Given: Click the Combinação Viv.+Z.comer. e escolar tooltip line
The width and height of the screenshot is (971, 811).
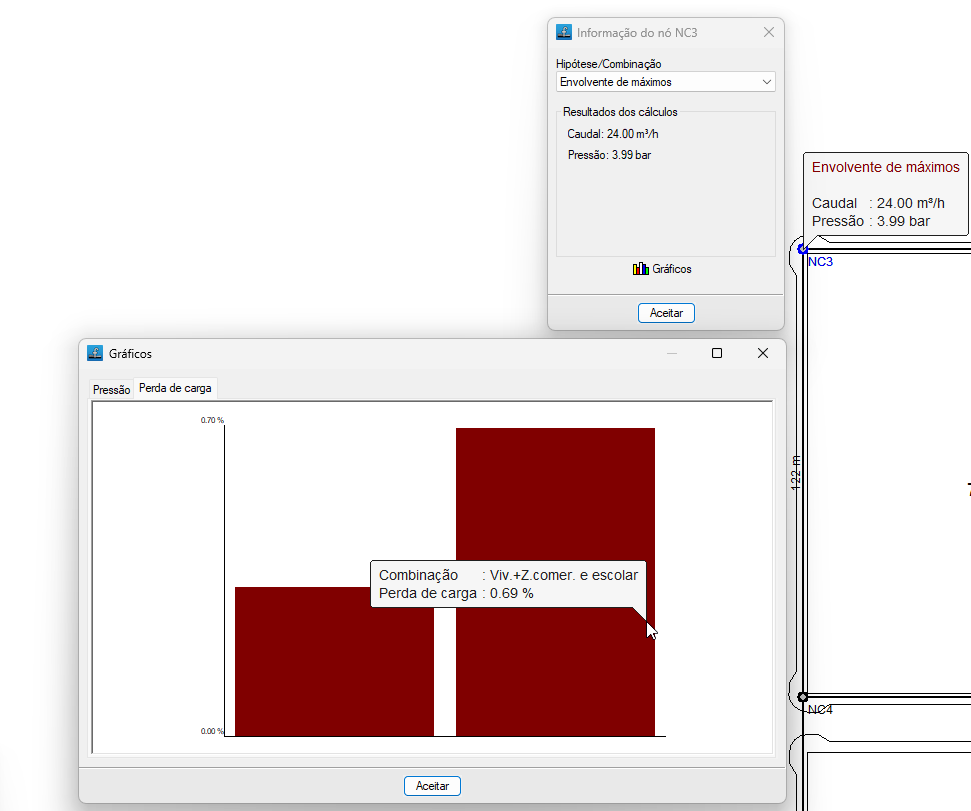Looking at the screenshot, I should pyautogui.click(x=508, y=575).
